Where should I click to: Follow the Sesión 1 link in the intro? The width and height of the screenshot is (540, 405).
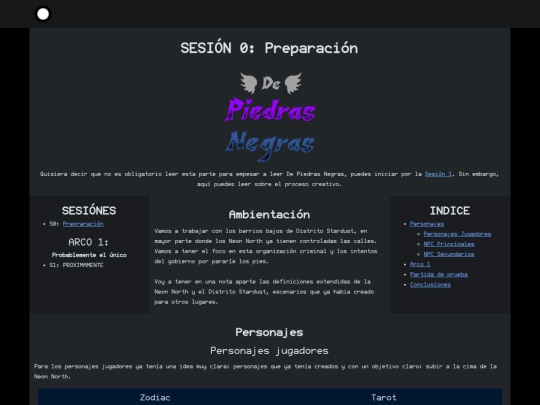[438, 174]
